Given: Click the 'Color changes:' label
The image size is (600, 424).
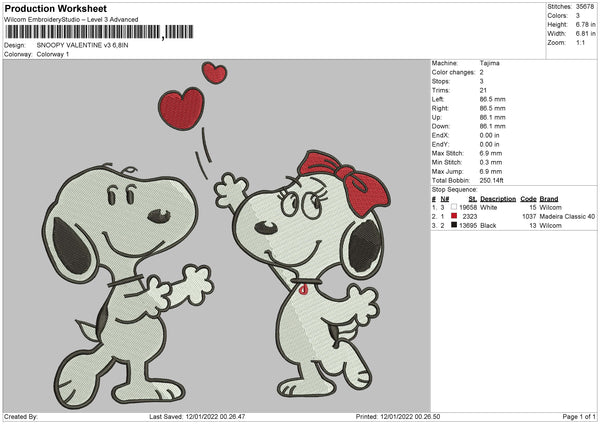Looking at the screenshot, I should click(453, 72).
